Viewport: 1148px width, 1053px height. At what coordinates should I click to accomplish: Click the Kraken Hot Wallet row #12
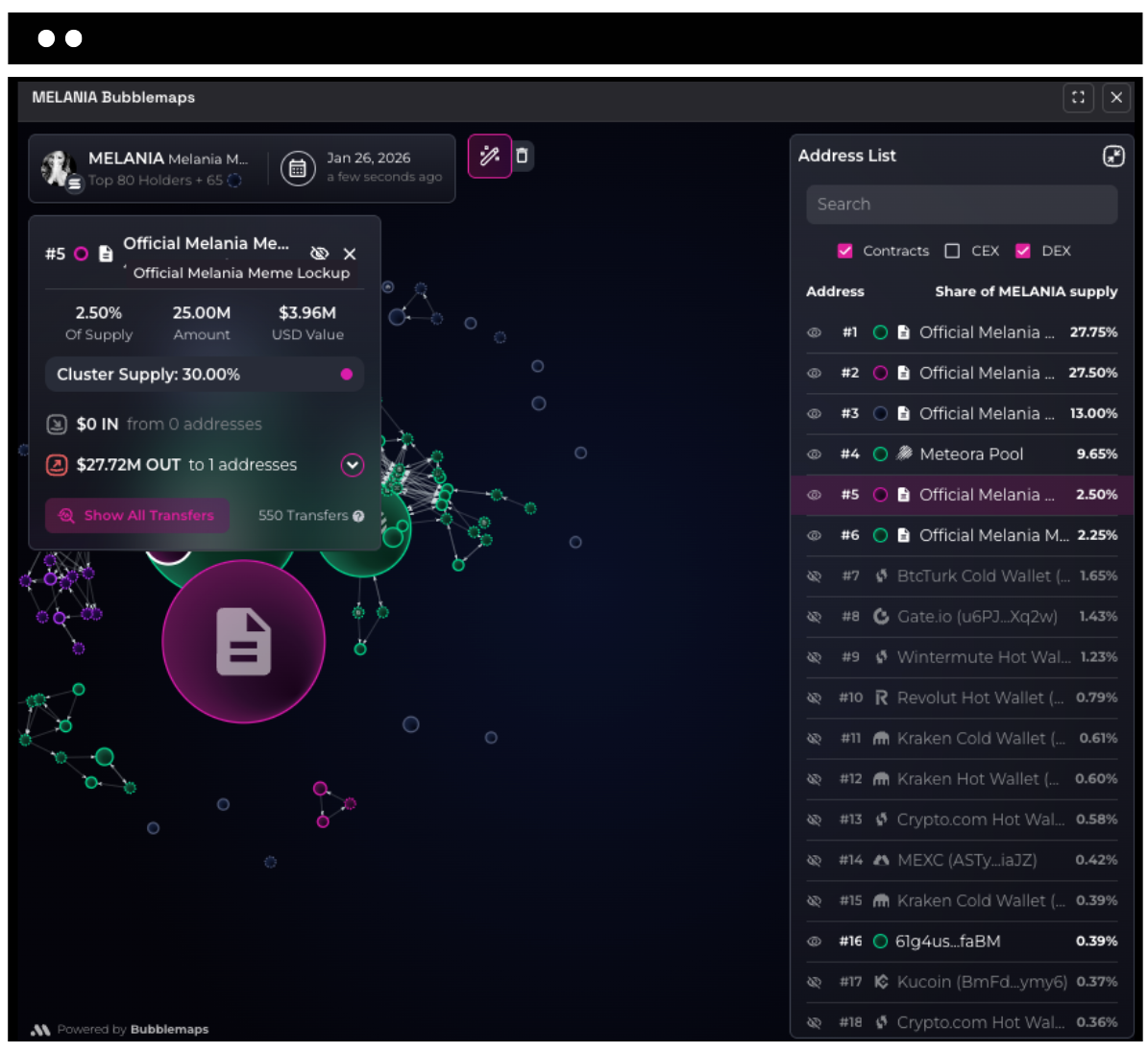962,779
